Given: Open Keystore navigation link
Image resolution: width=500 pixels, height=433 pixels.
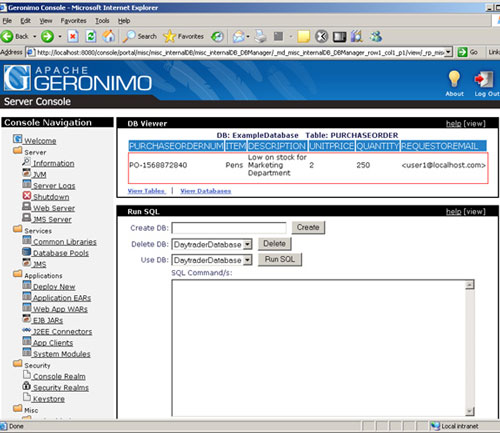Looking at the screenshot, I should [49, 399].
